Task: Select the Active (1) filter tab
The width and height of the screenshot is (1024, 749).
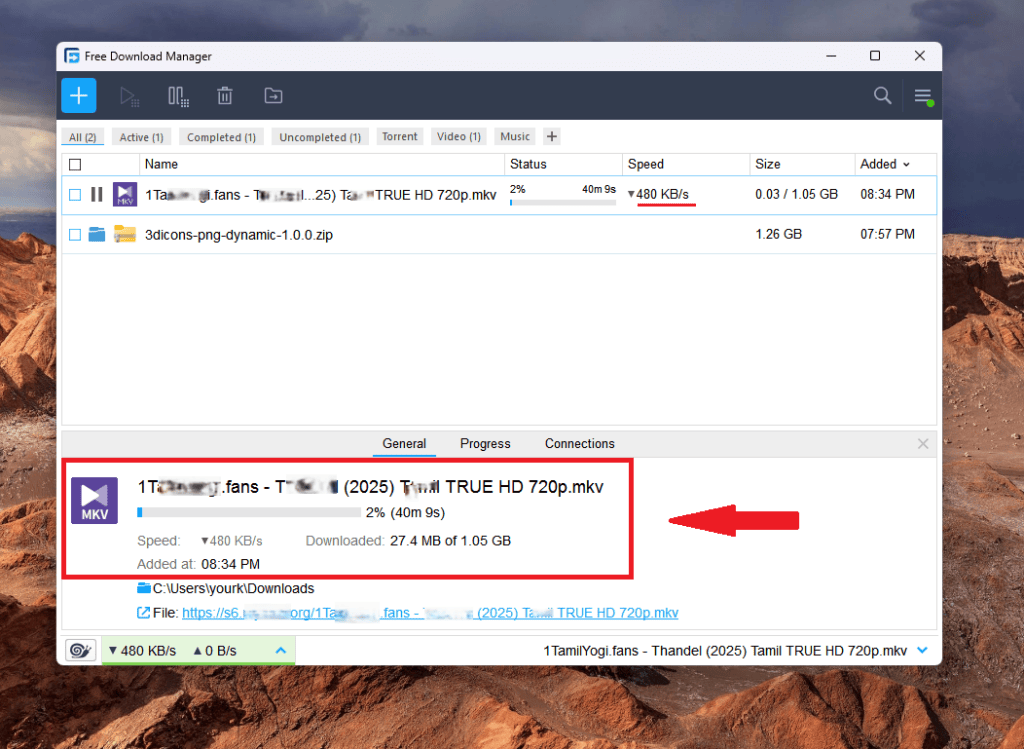Action: click(x=142, y=137)
